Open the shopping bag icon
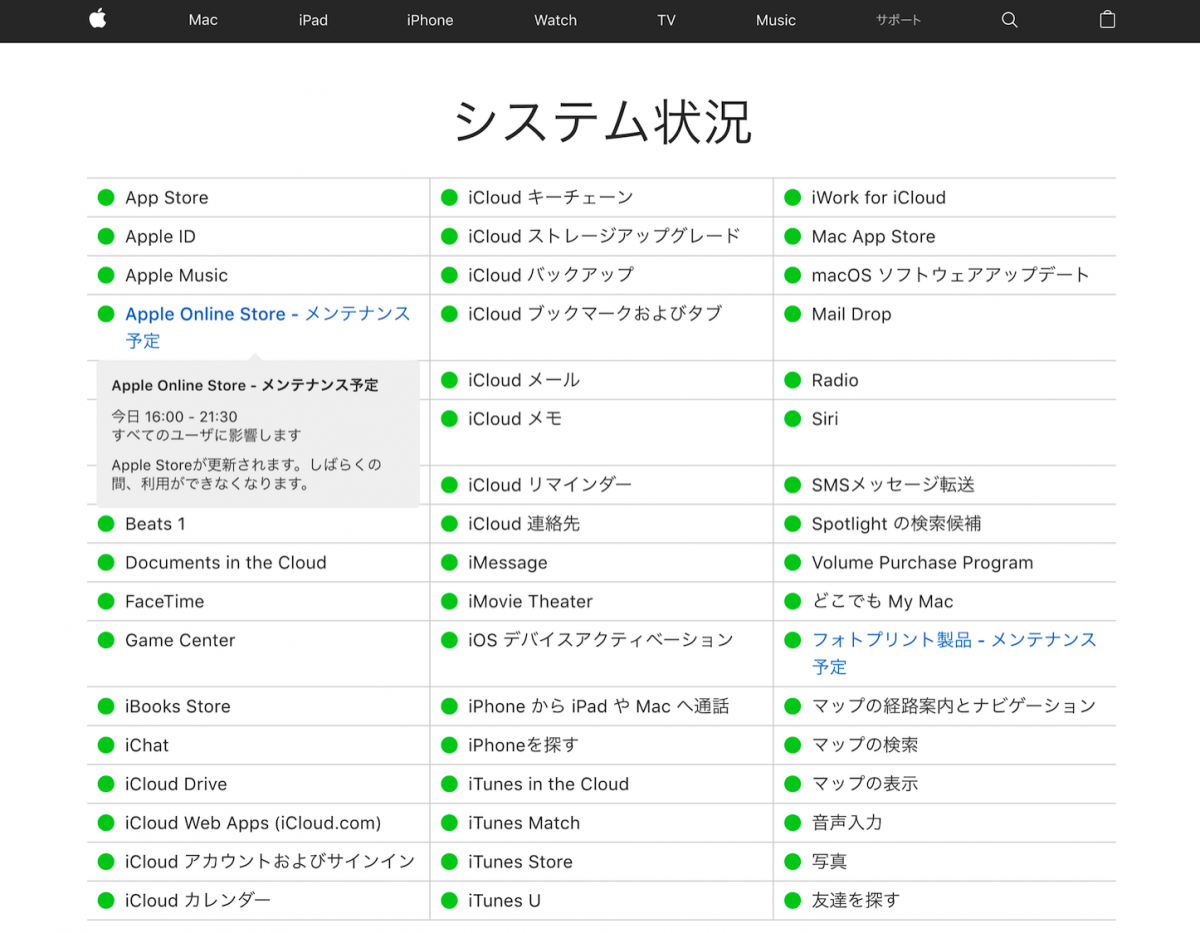Image resolution: width=1200 pixels, height=933 pixels. [1107, 20]
